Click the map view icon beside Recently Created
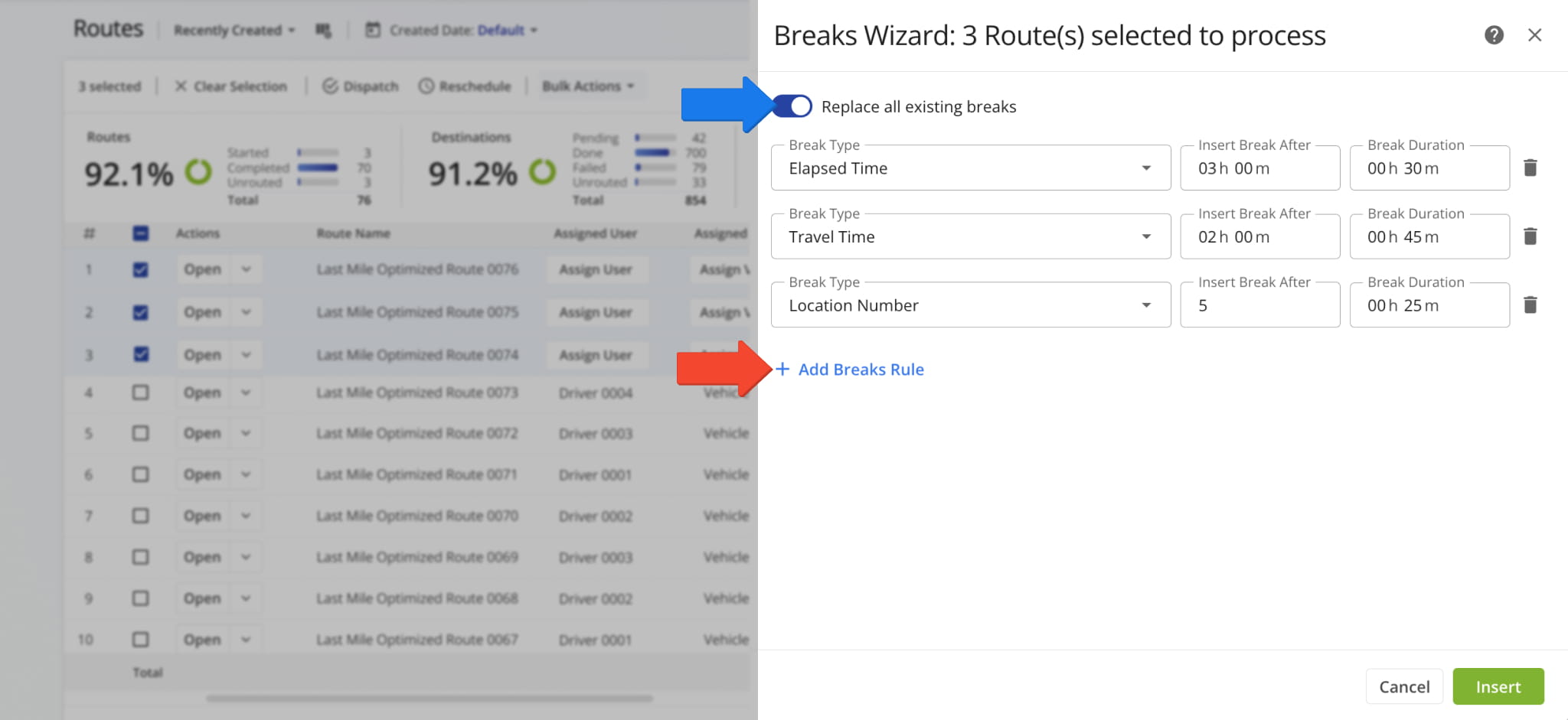 (323, 31)
